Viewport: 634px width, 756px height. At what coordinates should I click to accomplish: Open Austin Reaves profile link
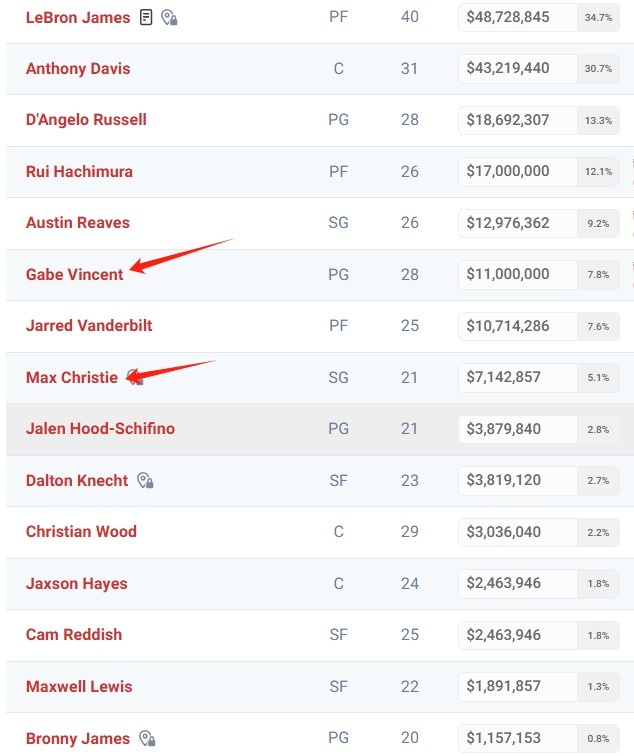point(78,223)
